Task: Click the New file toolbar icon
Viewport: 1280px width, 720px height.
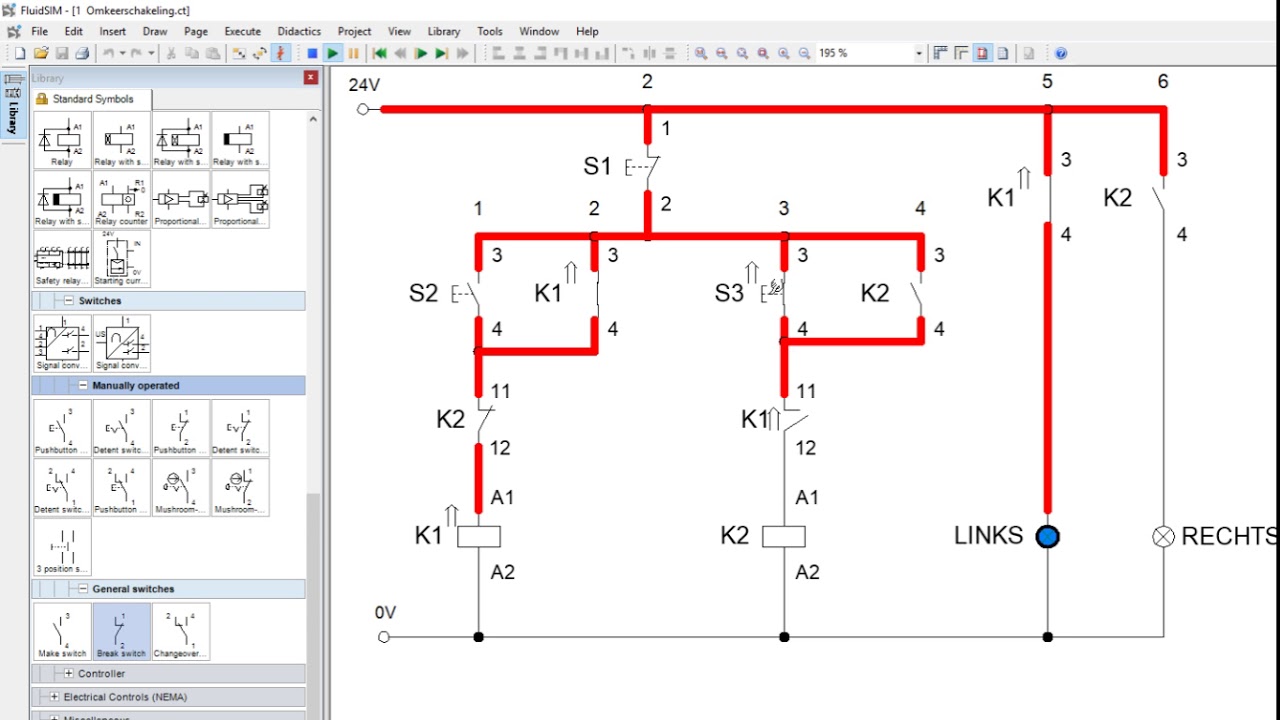Action: (x=20, y=53)
